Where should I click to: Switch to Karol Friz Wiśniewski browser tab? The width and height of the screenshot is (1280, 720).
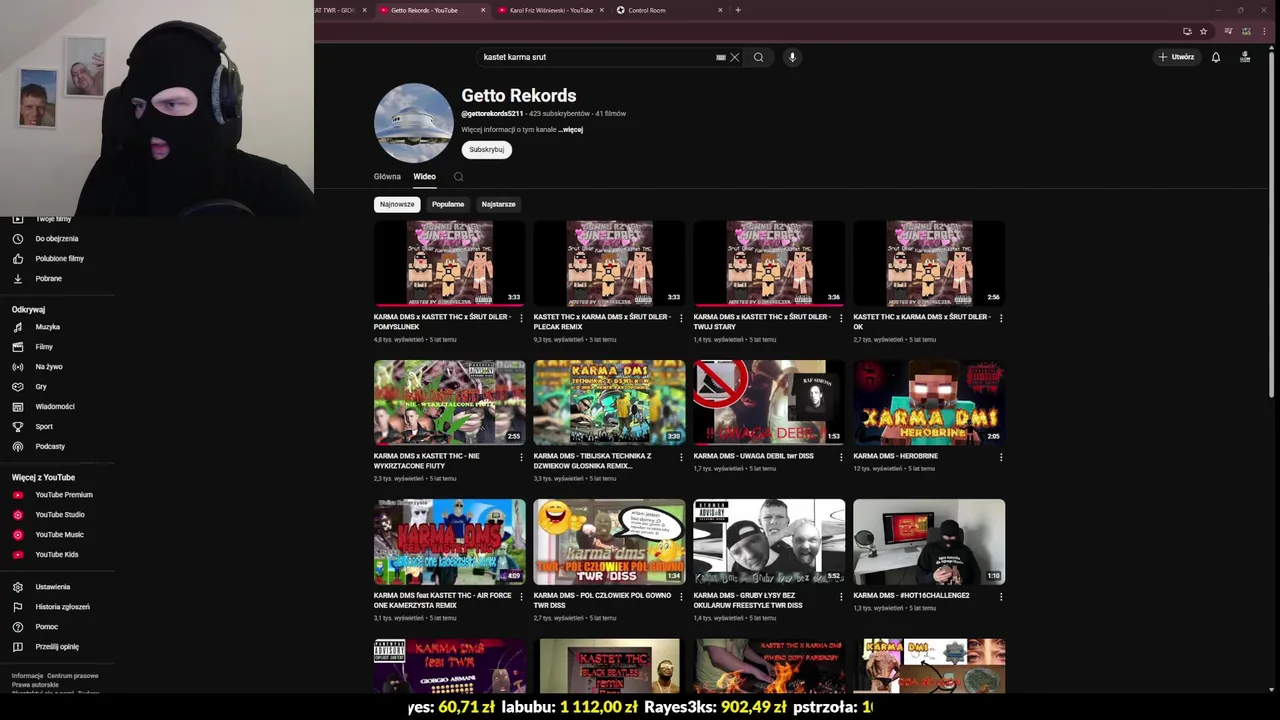[551, 10]
